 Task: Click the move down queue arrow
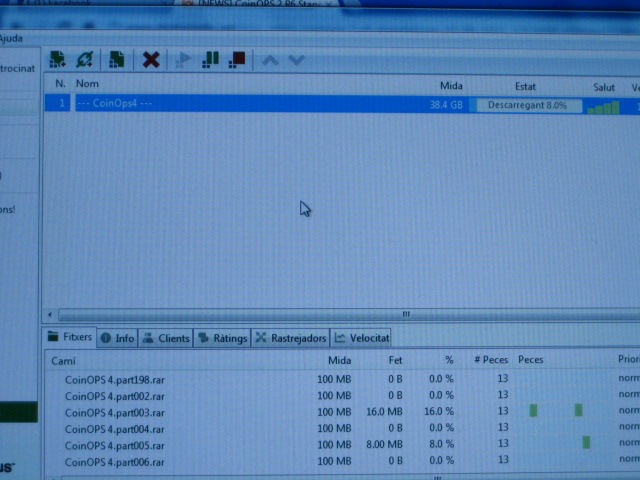pyautogui.click(x=297, y=60)
